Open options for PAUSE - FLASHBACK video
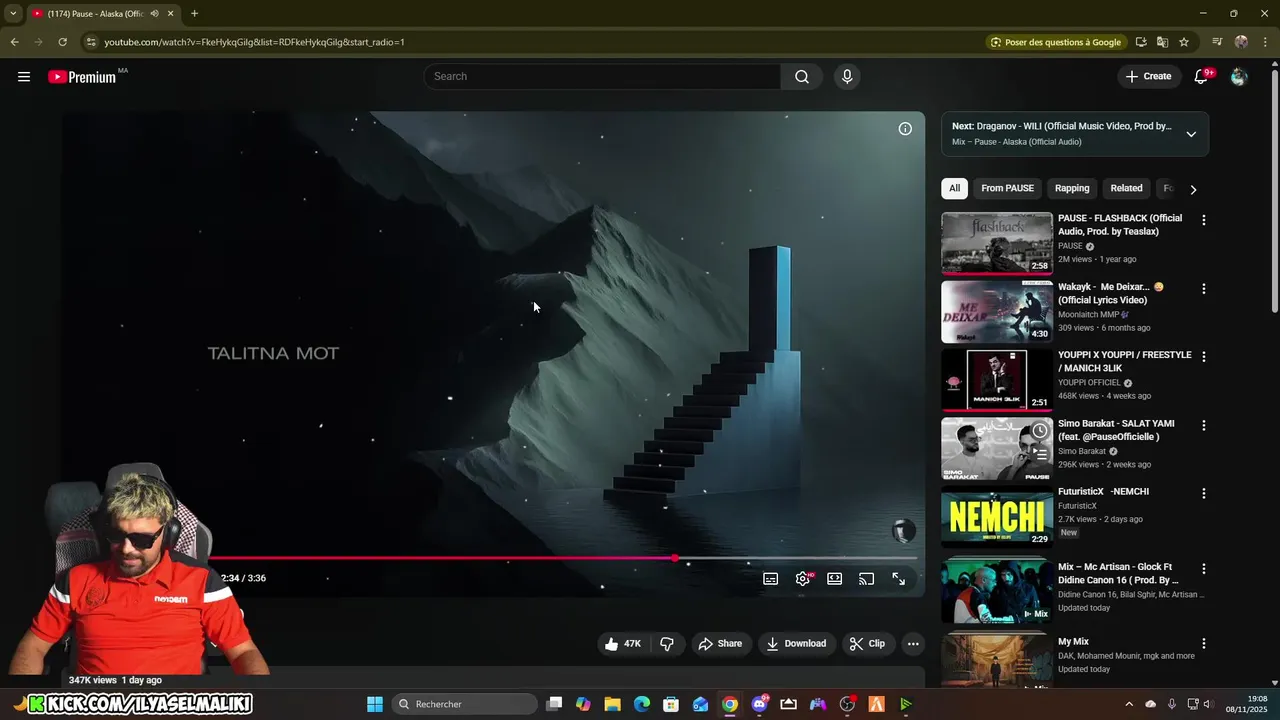Viewport: 1280px width, 720px height. (1204, 220)
